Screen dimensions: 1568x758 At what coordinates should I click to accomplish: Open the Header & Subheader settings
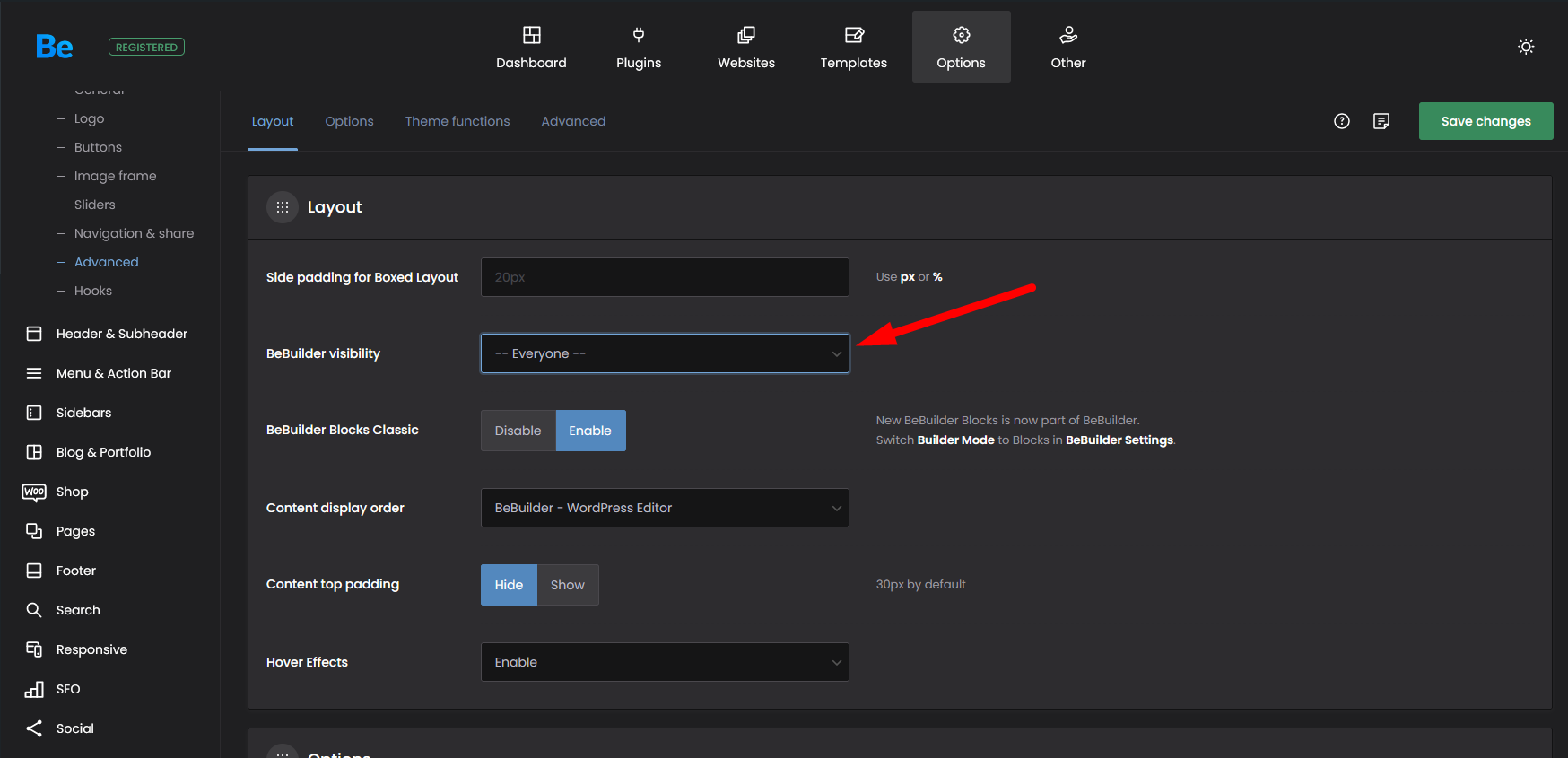point(108,334)
